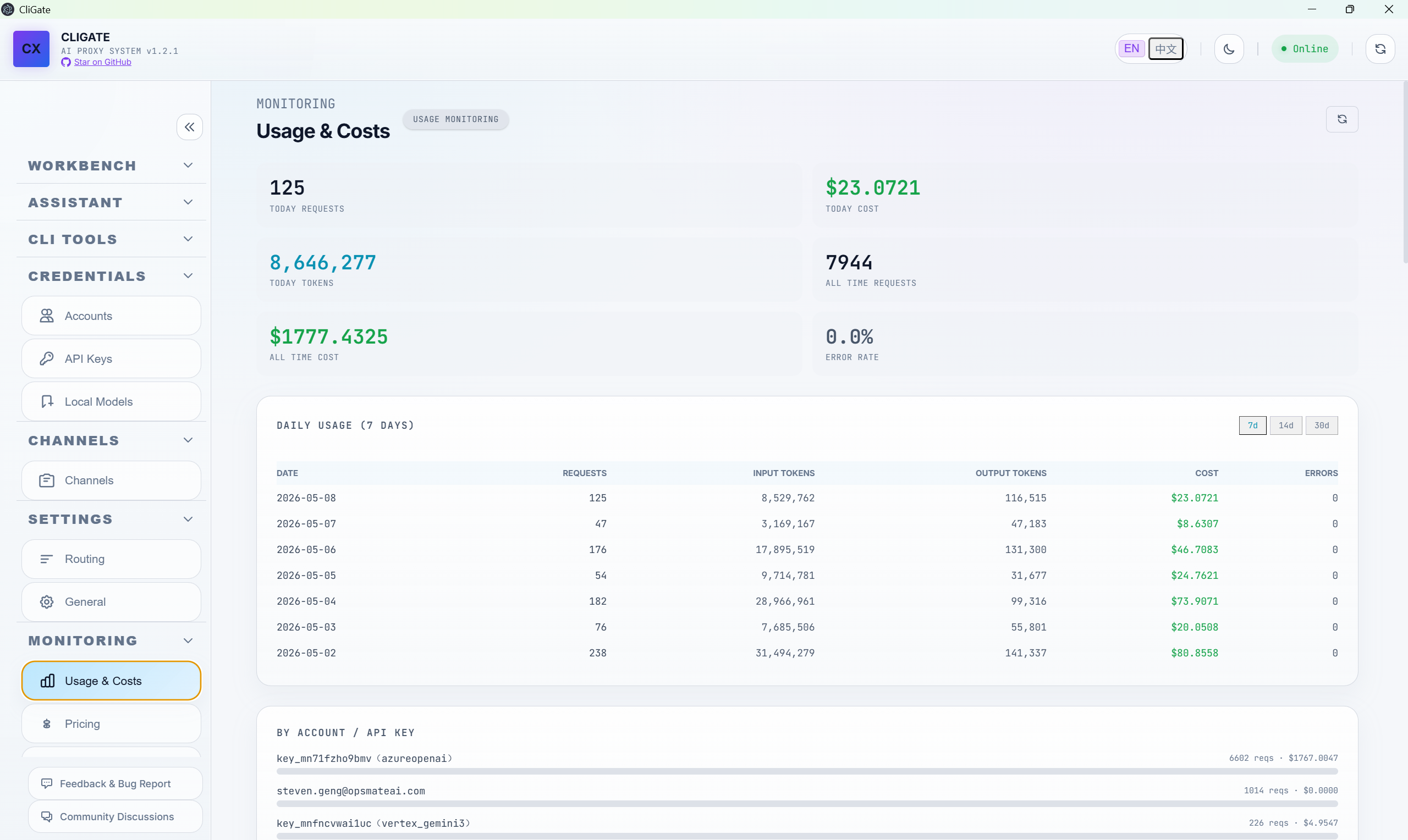The height and width of the screenshot is (840, 1408).
Task: Collapse the WORKBENCH section
Action: coord(112,166)
